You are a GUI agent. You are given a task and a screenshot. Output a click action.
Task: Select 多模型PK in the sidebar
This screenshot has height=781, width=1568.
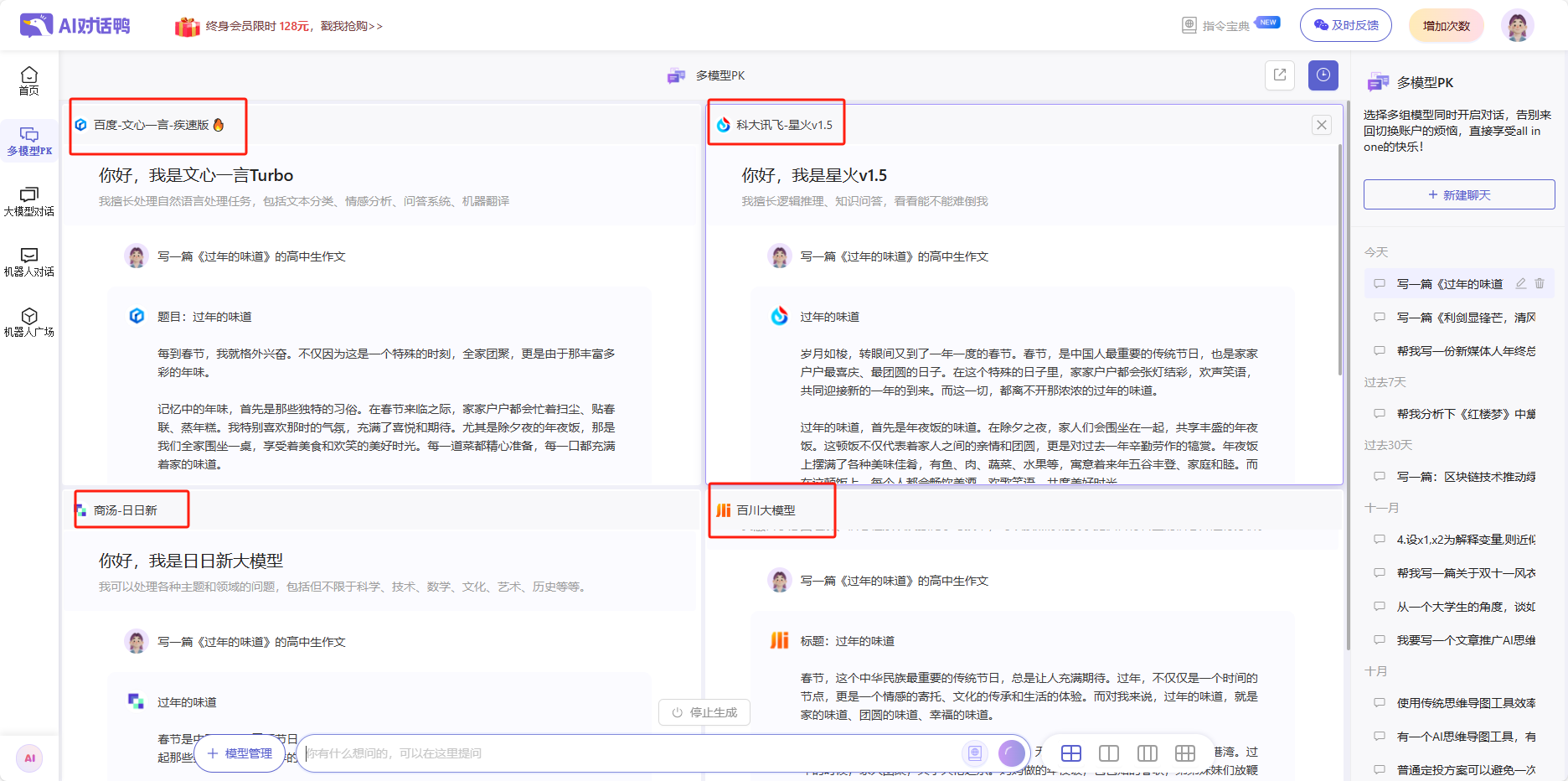[x=29, y=141]
